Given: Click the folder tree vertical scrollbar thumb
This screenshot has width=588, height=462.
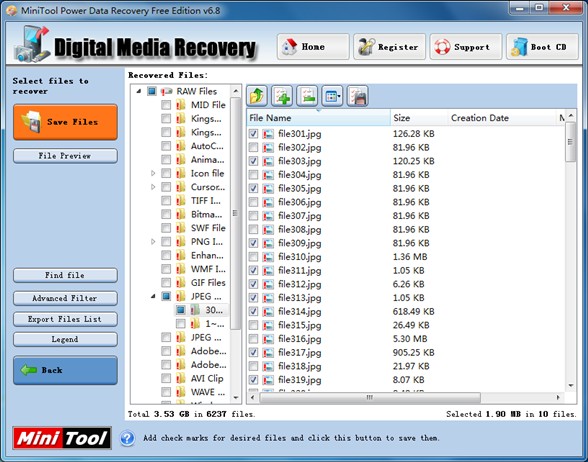Looking at the screenshot, I should point(236,213).
